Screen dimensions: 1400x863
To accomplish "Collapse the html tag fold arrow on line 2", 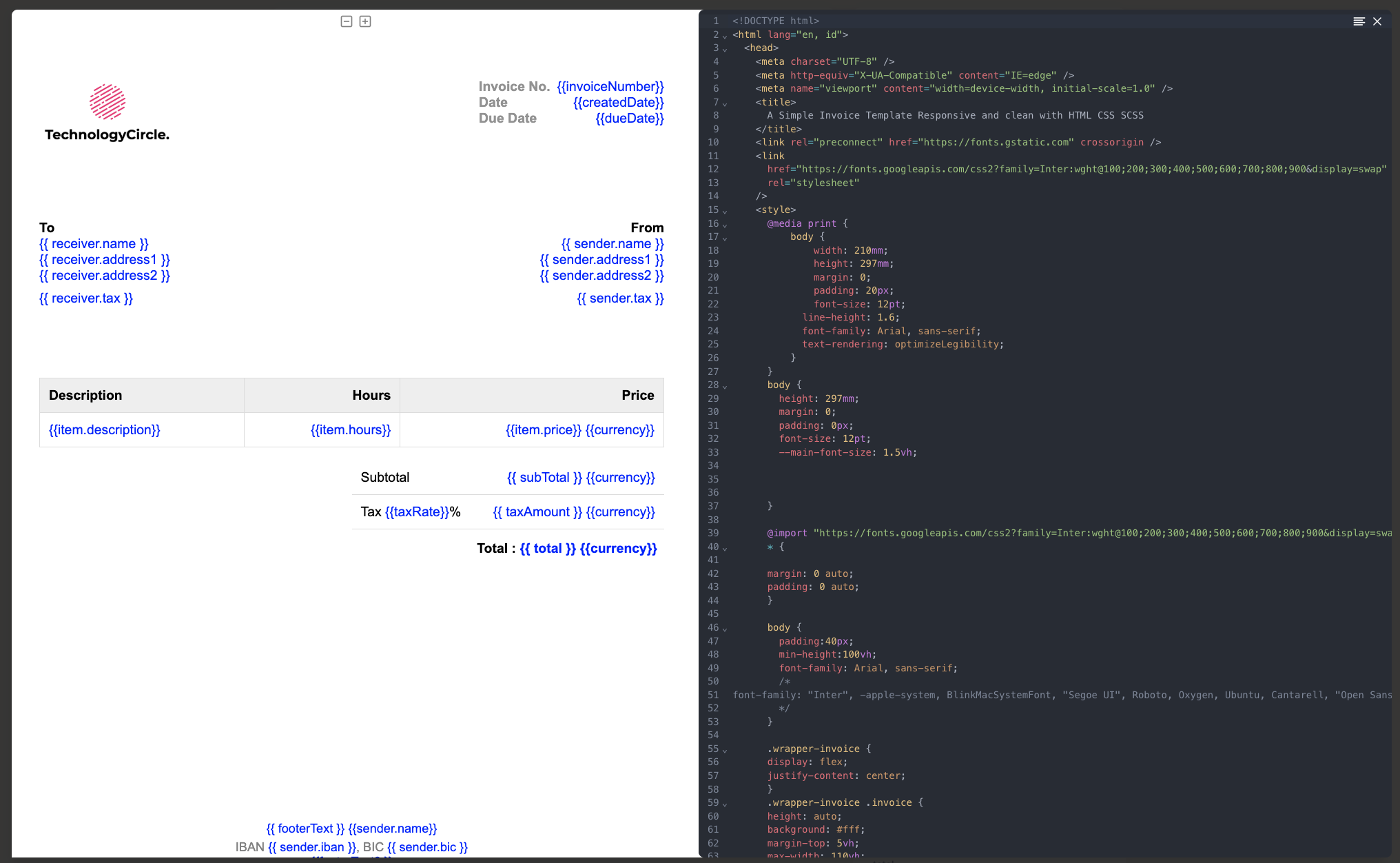I will click(x=725, y=36).
